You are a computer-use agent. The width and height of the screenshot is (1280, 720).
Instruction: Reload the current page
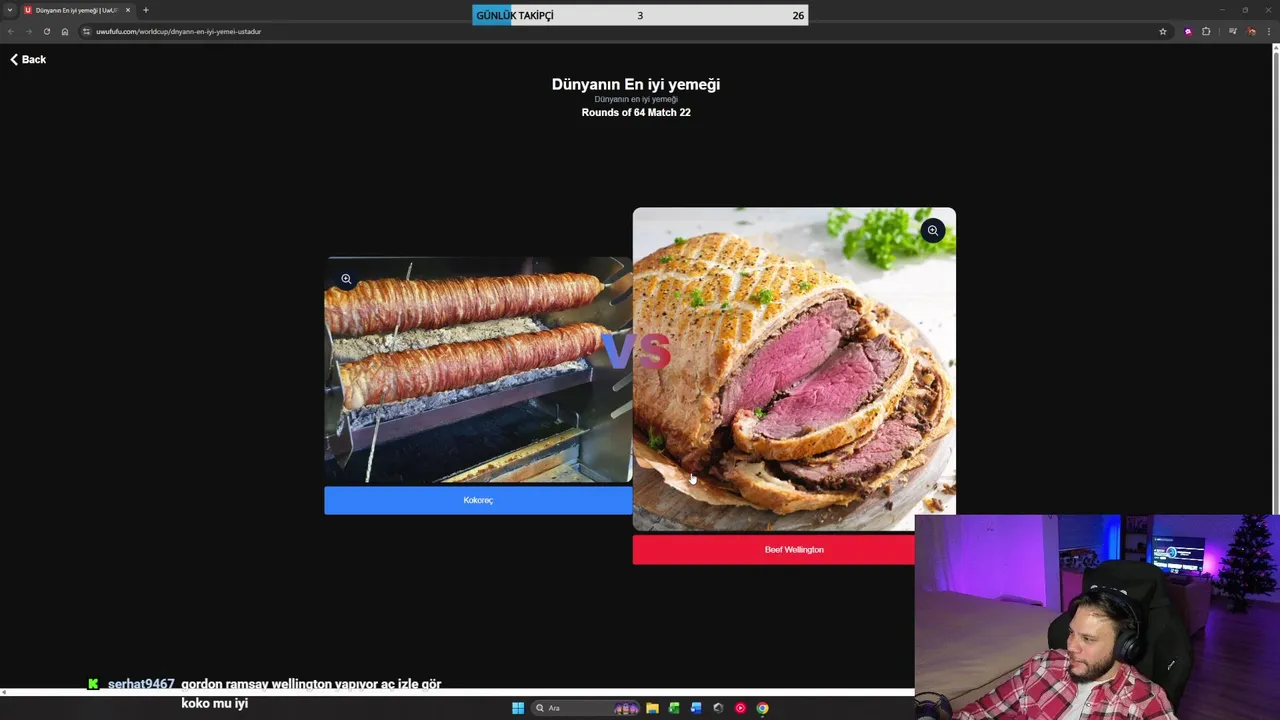pos(46,31)
